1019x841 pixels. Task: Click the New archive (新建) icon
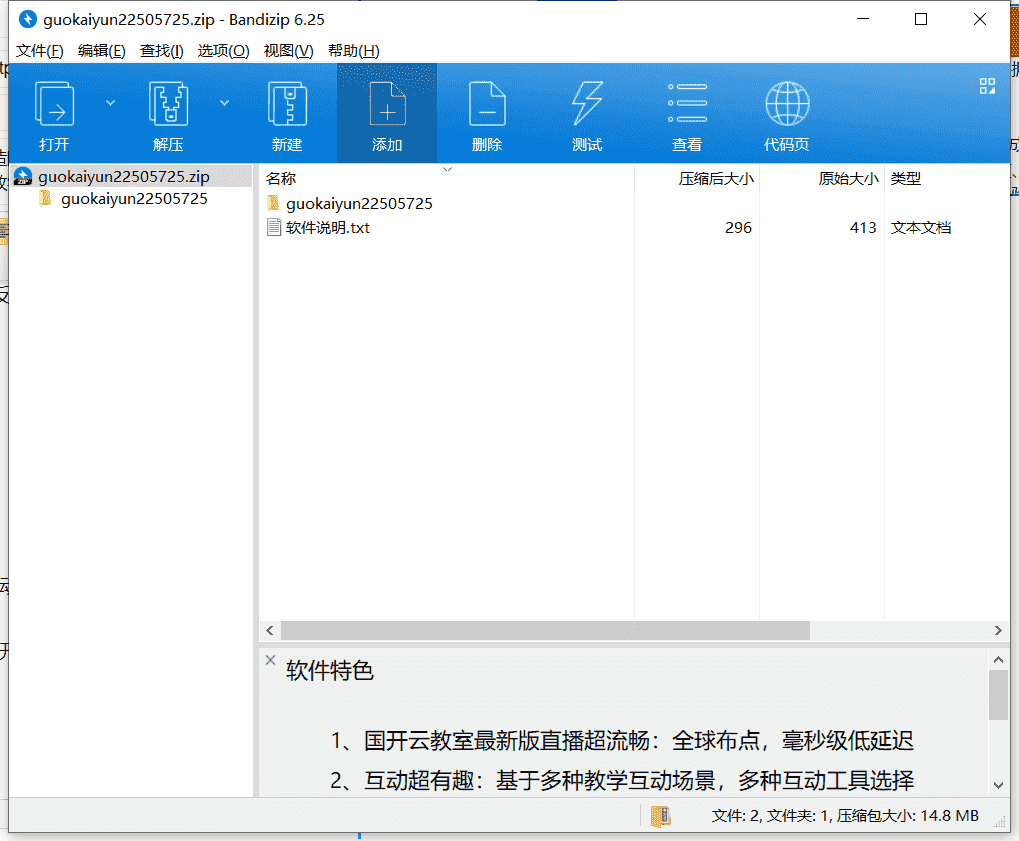click(x=287, y=103)
